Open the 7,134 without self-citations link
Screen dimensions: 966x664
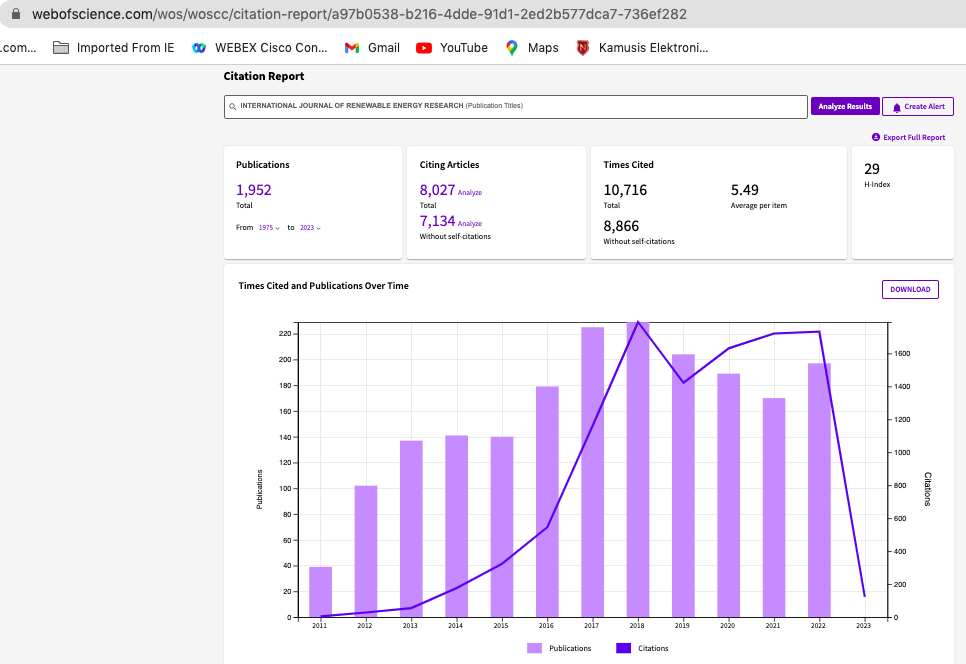point(437,221)
